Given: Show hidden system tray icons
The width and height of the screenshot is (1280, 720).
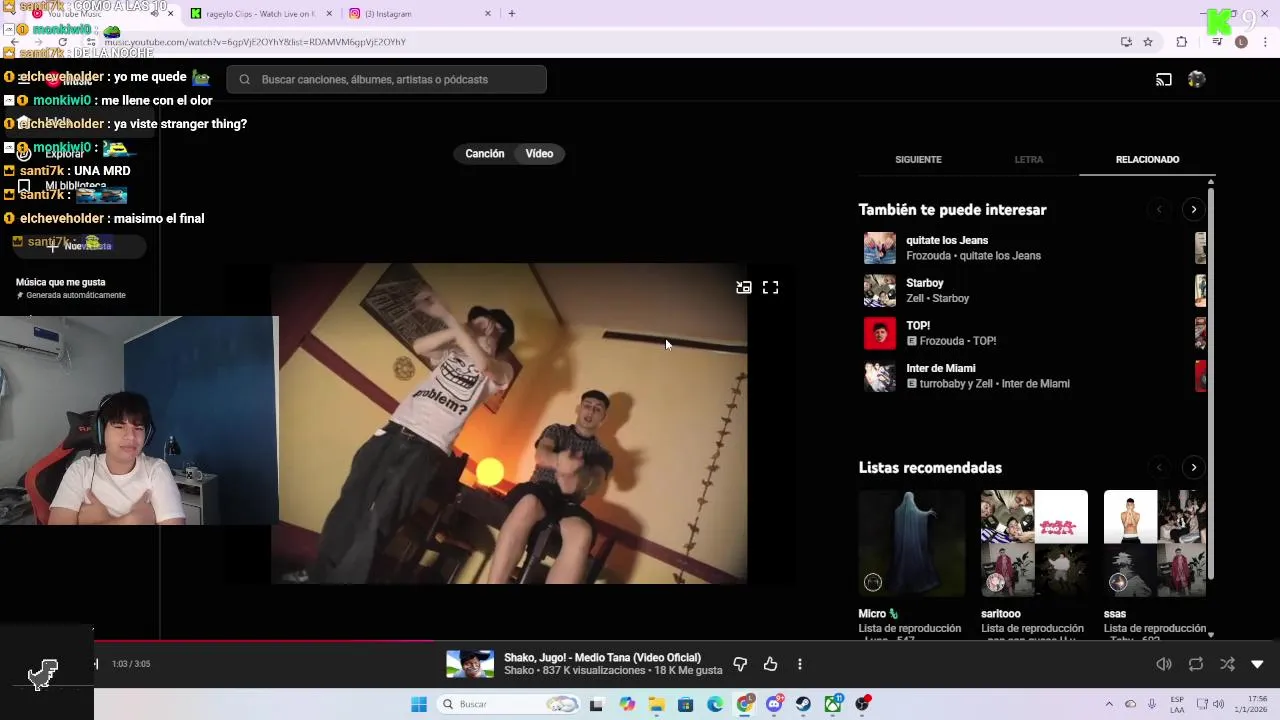Looking at the screenshot, I should [1109, 704].
